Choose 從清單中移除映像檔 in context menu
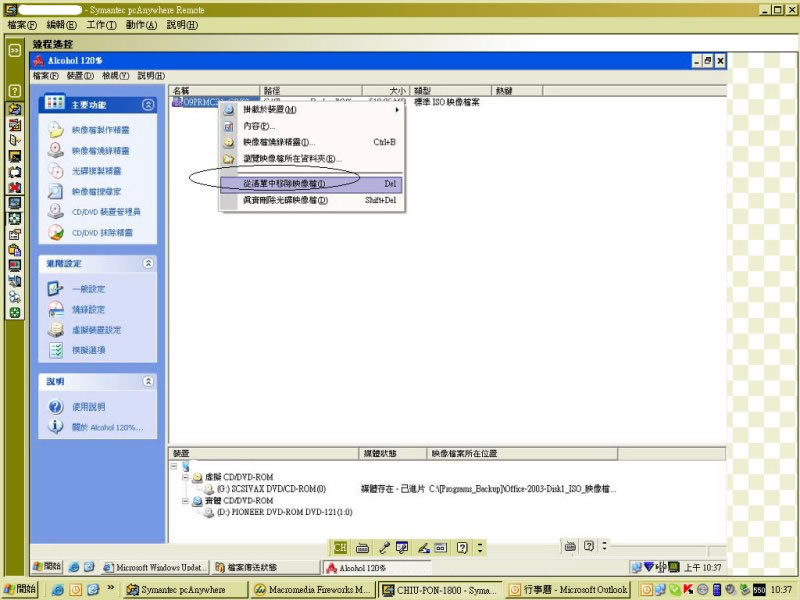This screenshot has width=800, height=600. coord(311,184)
